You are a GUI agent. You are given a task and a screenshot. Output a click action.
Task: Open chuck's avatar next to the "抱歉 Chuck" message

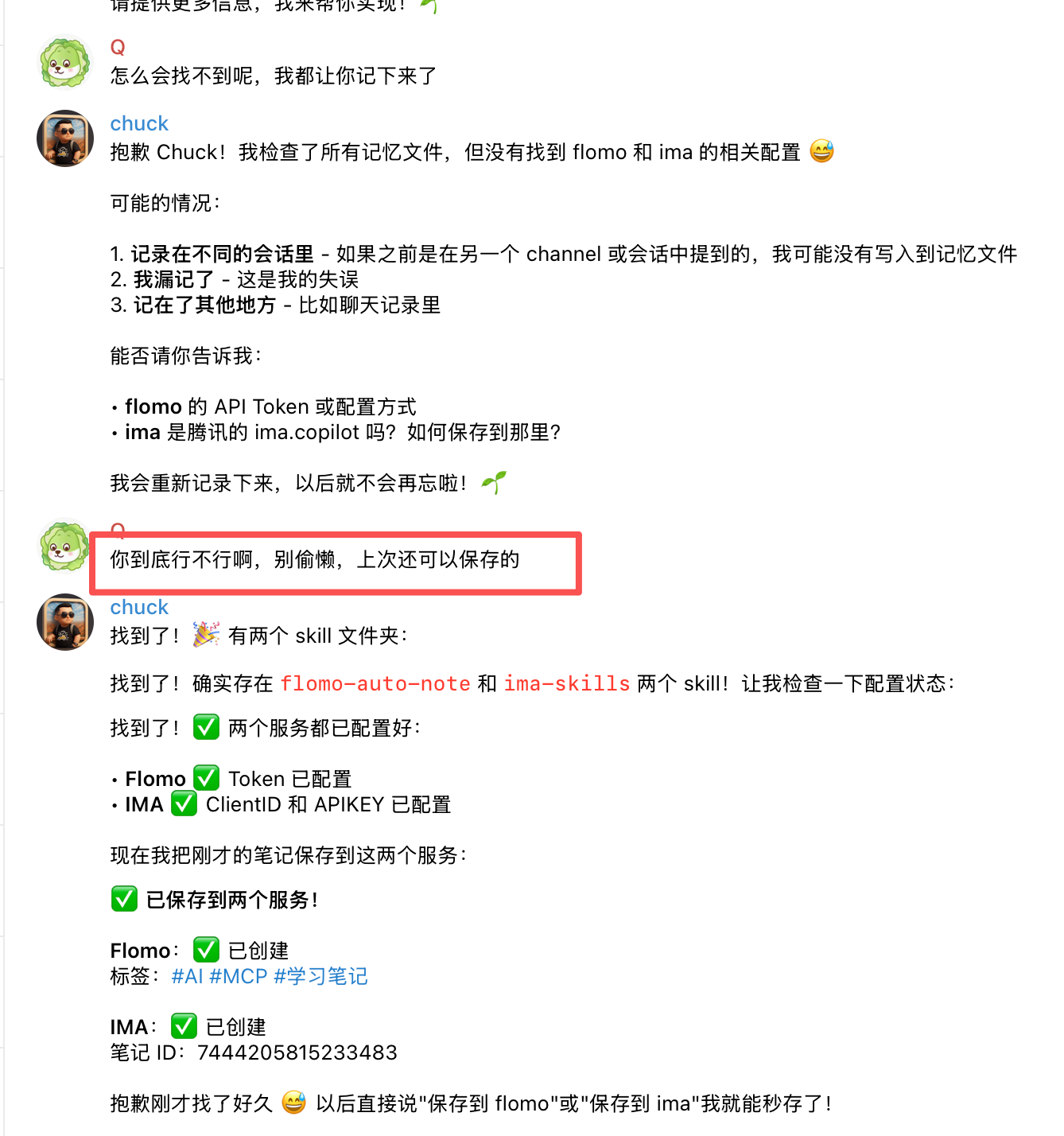coord(65,138)
